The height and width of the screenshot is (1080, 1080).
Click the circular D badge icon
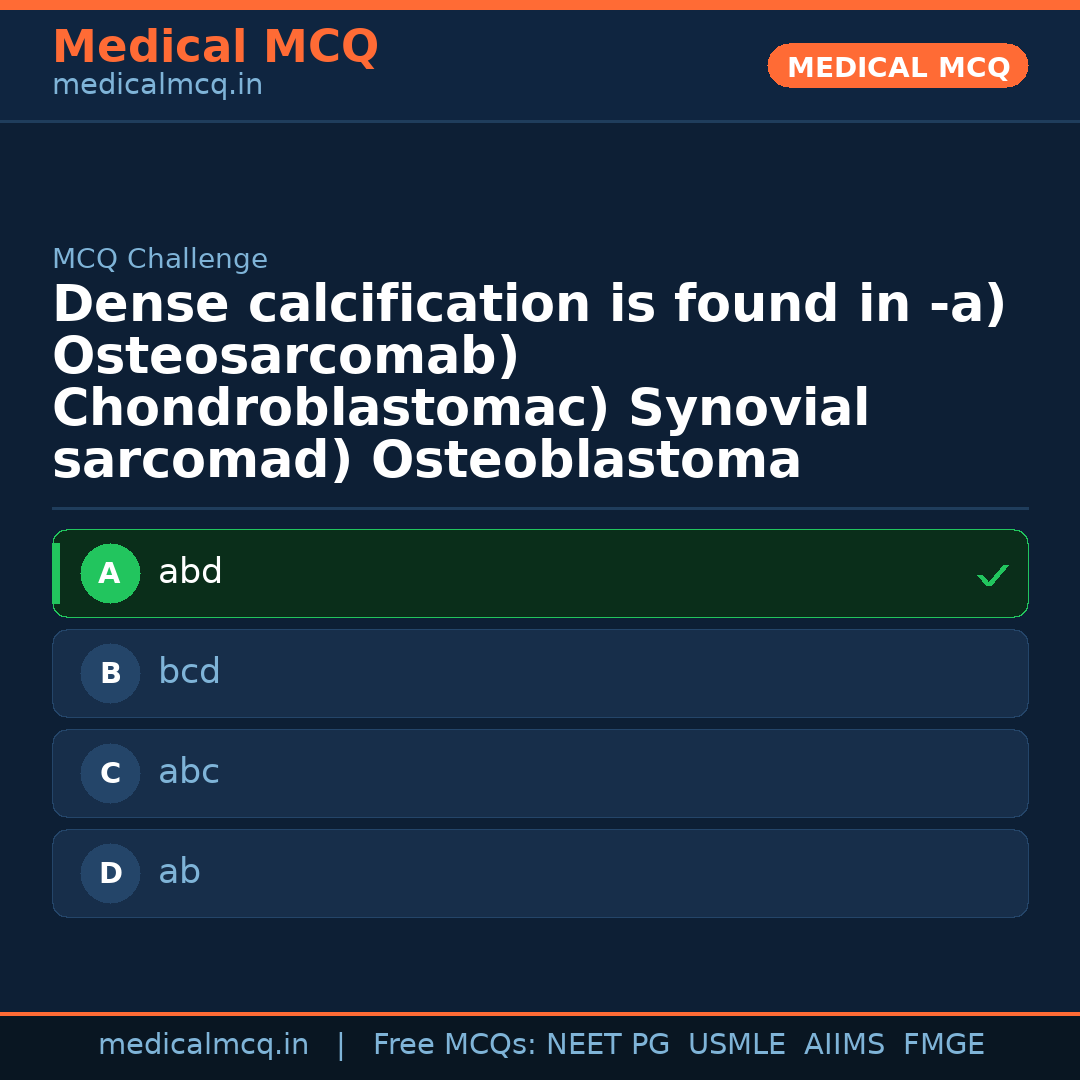[110, 873]
